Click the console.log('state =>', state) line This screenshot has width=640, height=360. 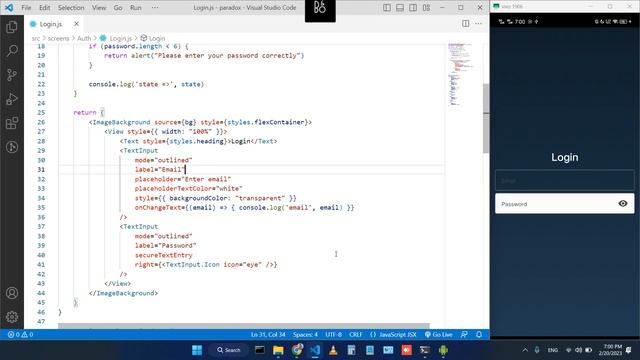[146, 84]
